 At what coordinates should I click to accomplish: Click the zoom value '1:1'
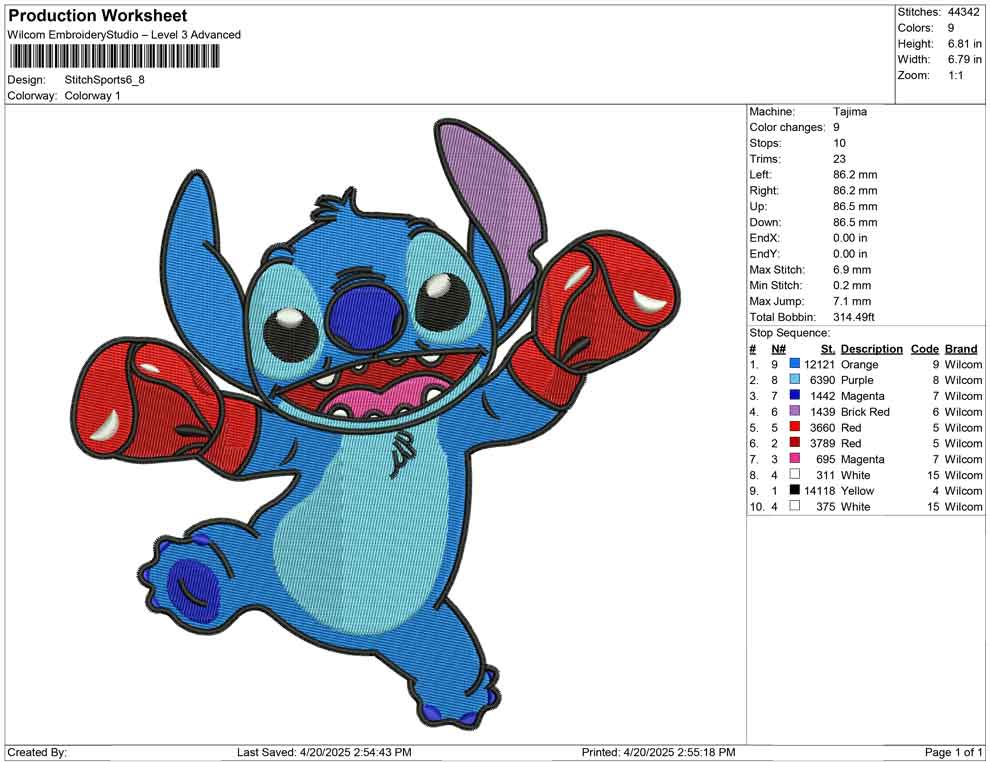pos(955,75)
